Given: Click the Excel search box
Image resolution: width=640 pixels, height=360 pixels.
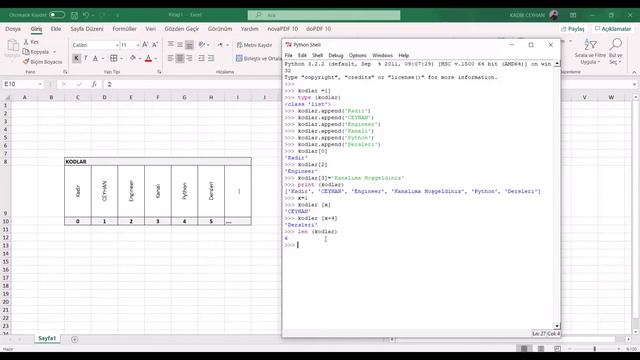Looking at the screenshot, I should (324, 15).
